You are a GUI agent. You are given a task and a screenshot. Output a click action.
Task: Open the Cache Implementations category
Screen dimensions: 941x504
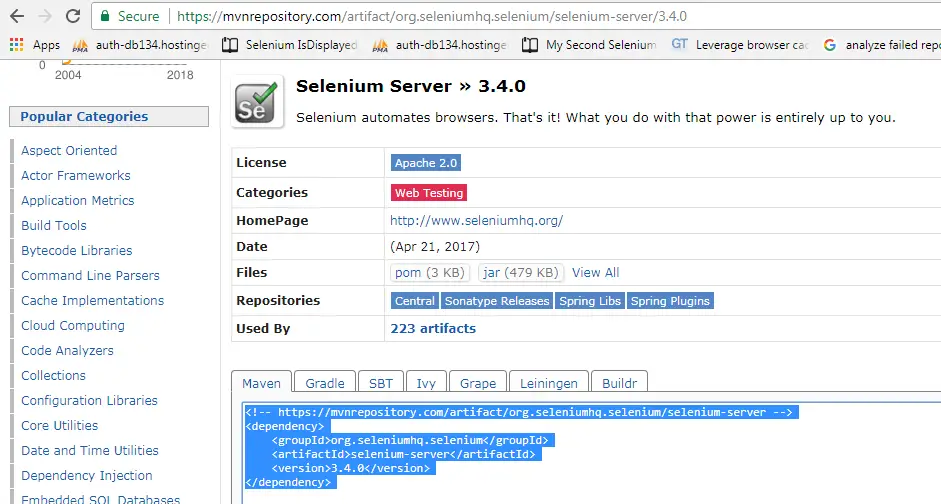click(92, 301)
